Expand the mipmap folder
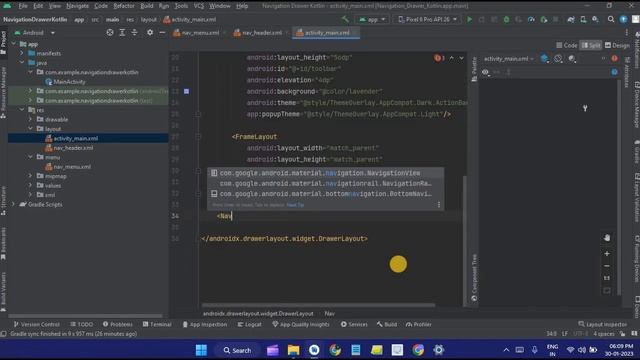This screenshot has height=360, width=640. (x=30, y=176)
